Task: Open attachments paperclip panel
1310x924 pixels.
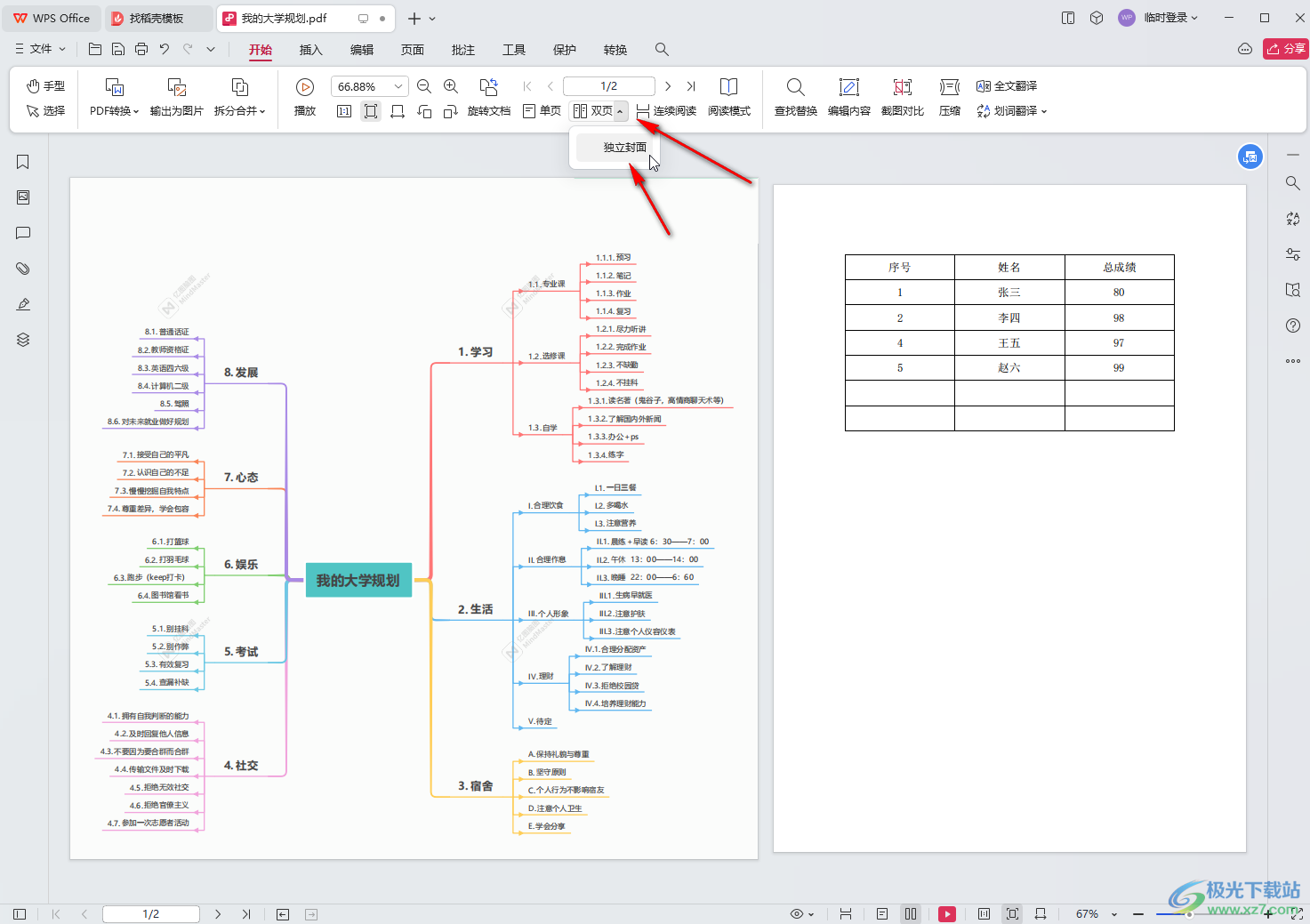Action: [x=23, y=269]
